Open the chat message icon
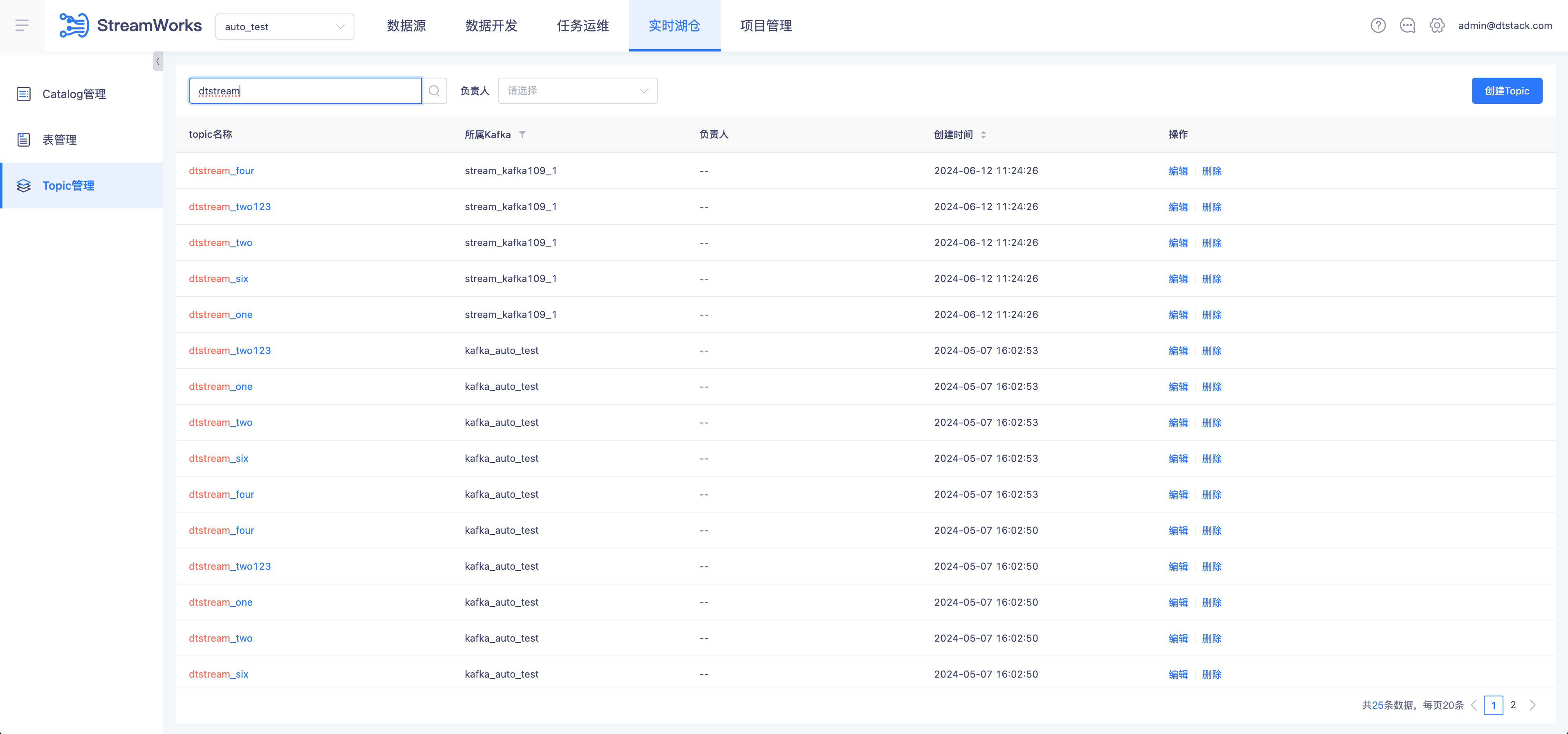This screenshot has width=1568, height=734. click(x=1407, y=26)
